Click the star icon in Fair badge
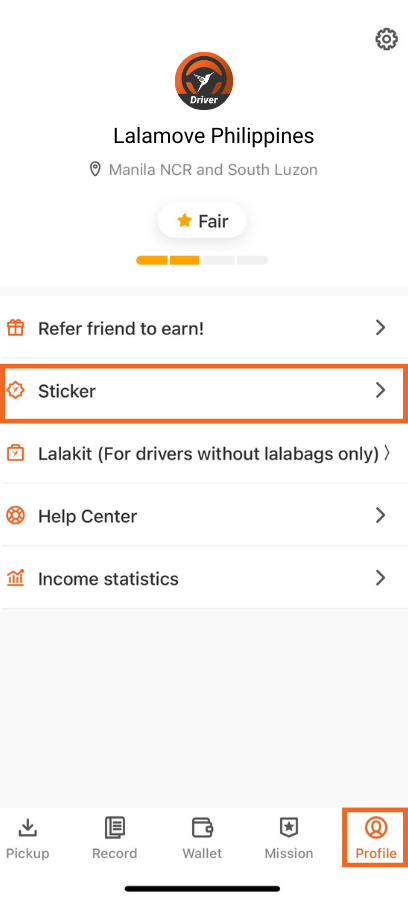Screen dimensions: 408x900 coord(184,220)
